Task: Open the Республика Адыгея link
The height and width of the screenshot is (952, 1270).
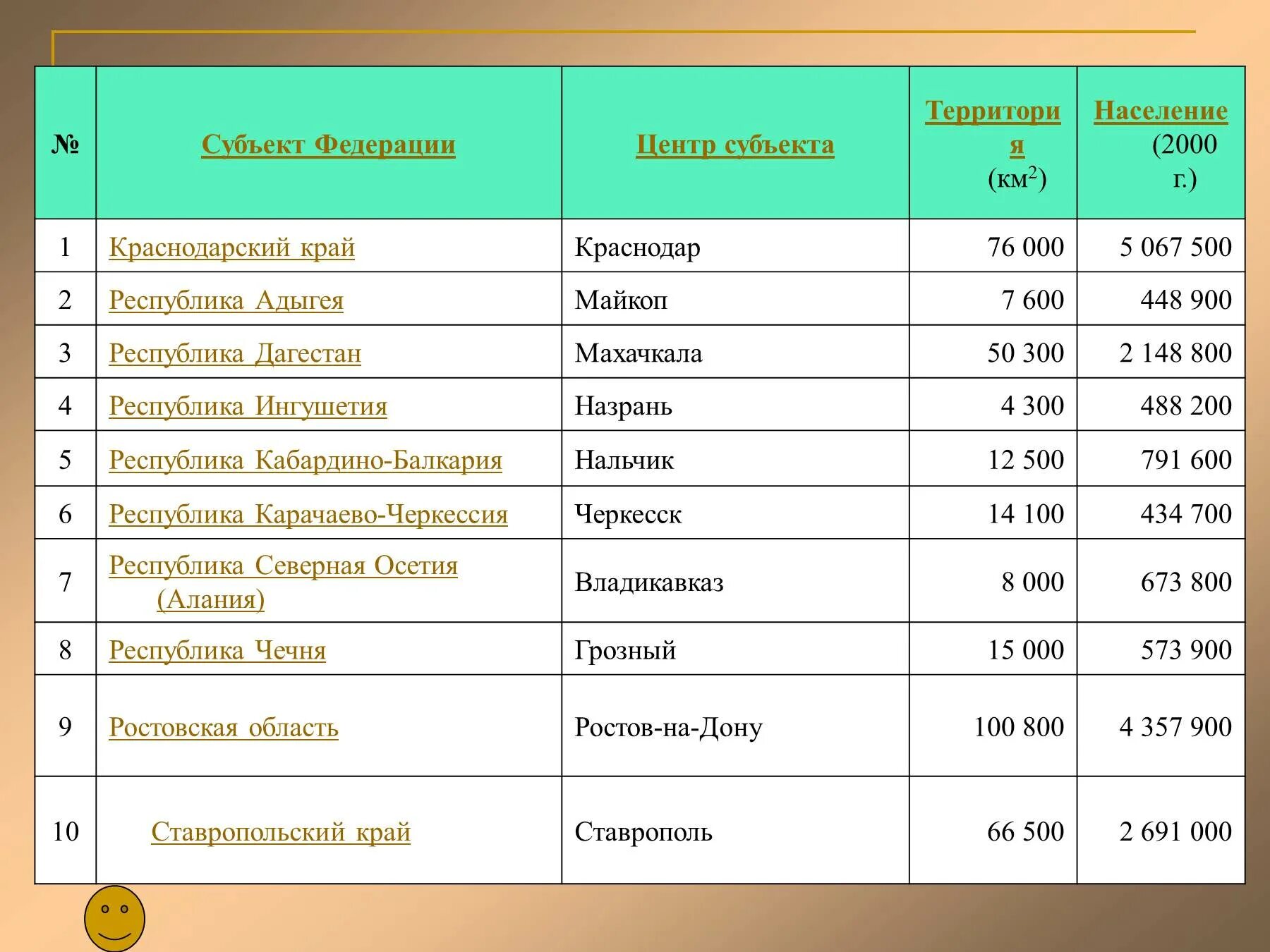Action: tap(226, 300)
